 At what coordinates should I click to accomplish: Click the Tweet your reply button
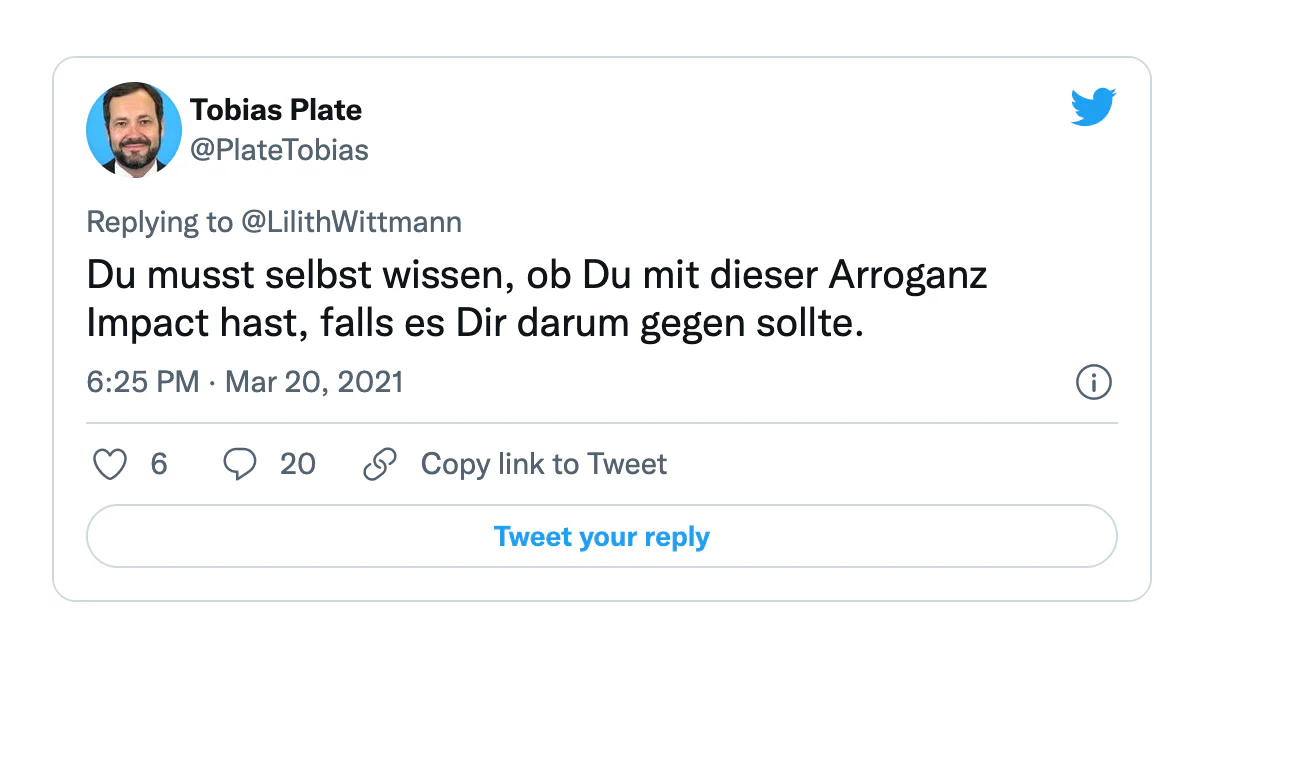pos(602,537)
